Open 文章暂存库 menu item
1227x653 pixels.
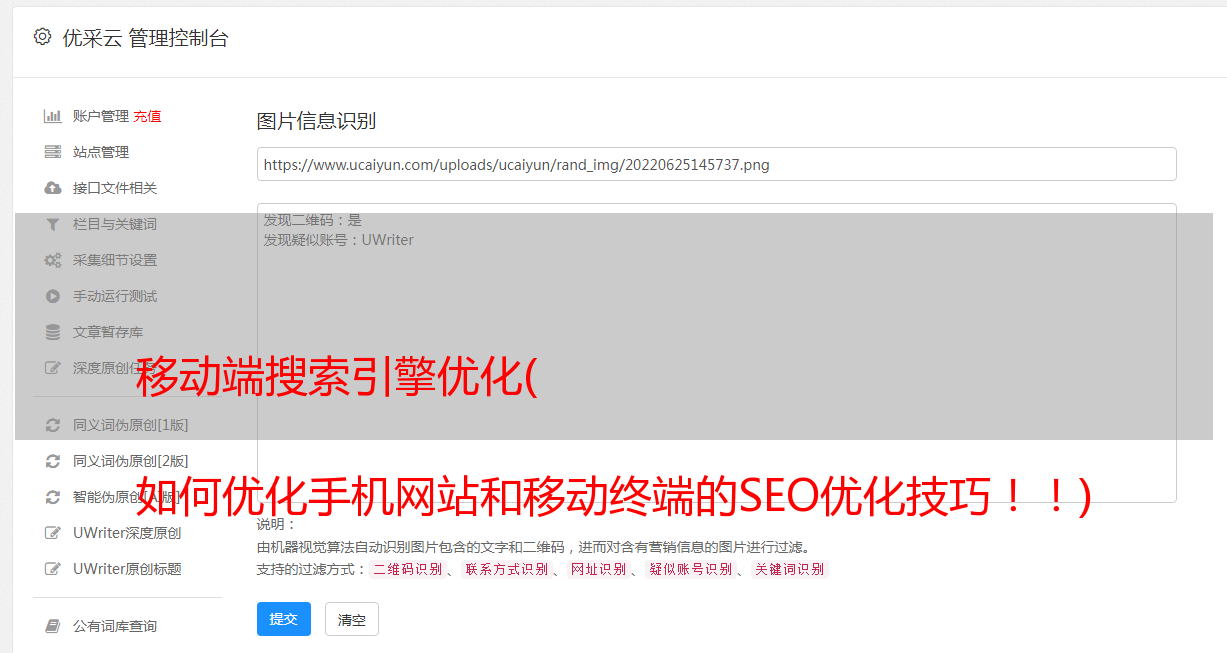coord(108,332)
